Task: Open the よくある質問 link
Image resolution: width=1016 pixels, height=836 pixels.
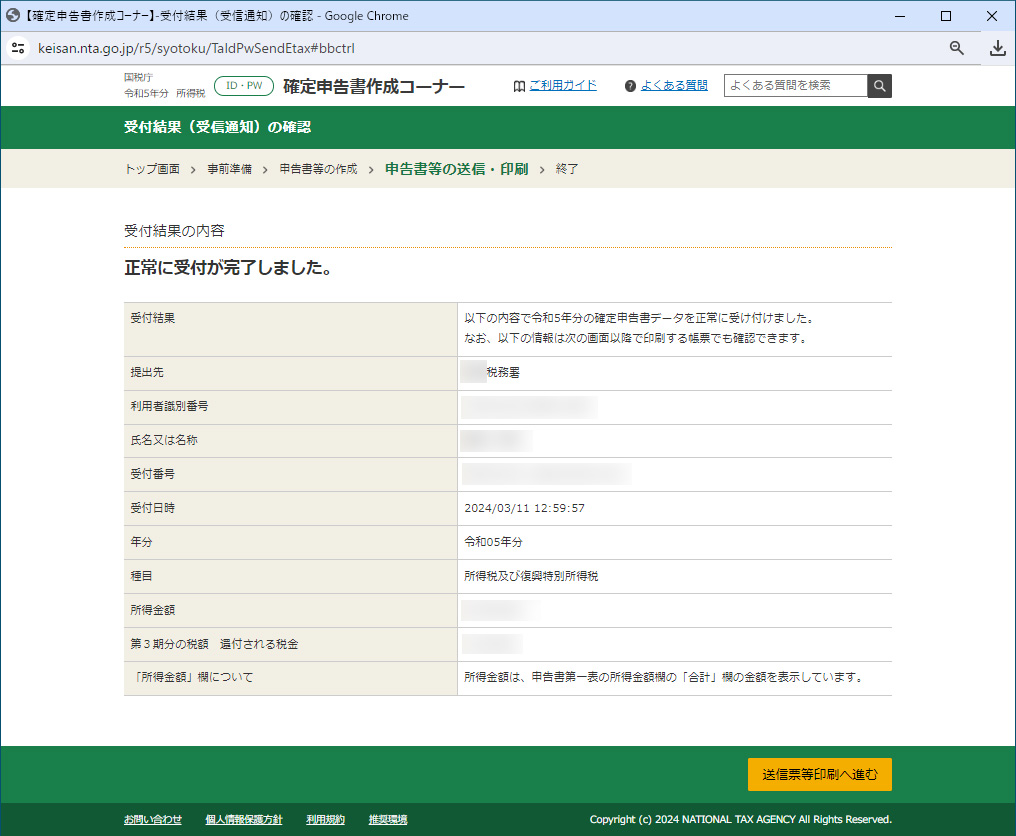Action: click(x=674, y=86)
